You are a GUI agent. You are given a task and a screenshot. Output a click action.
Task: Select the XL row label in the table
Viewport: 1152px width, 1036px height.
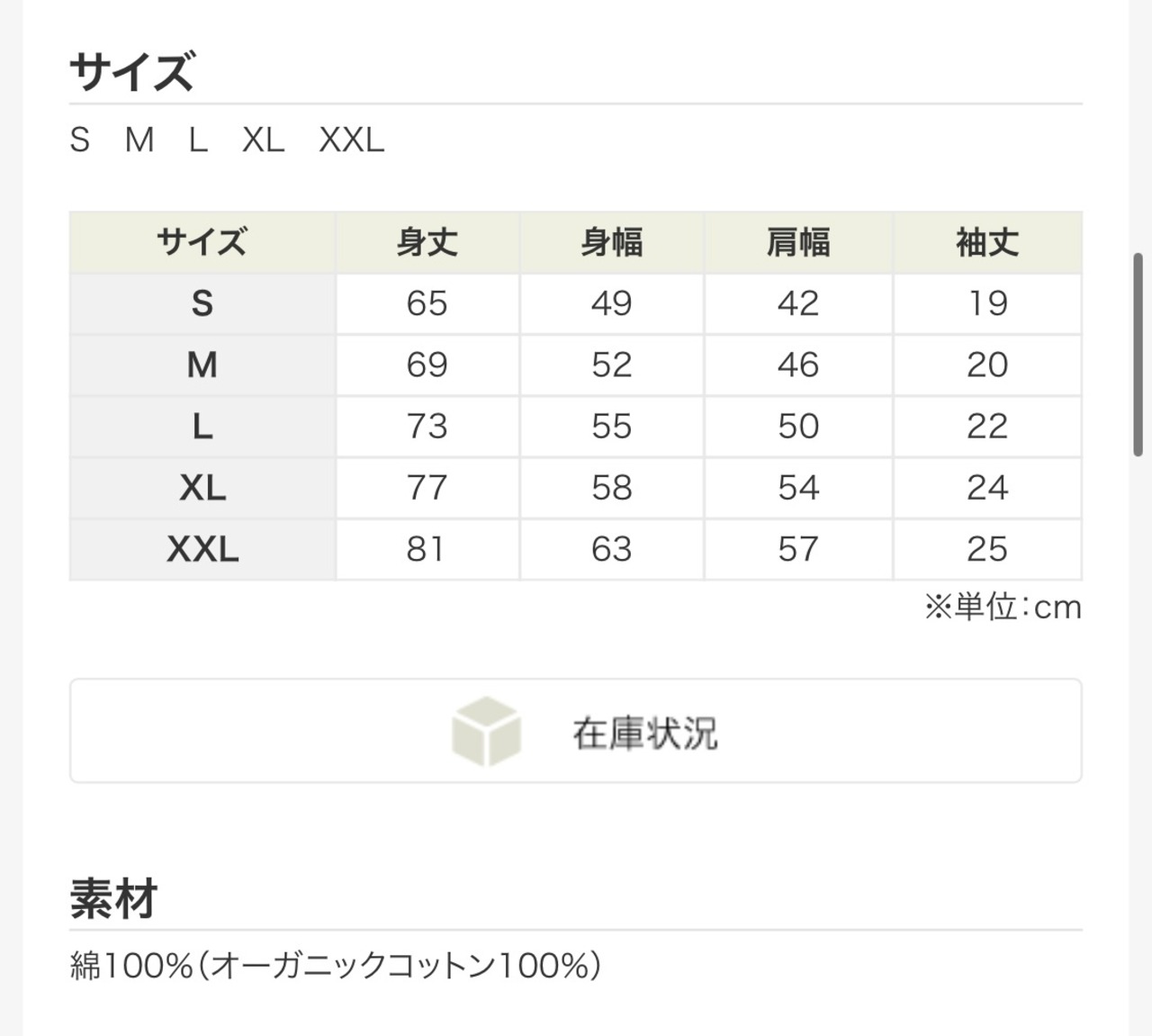pos(202,487)
